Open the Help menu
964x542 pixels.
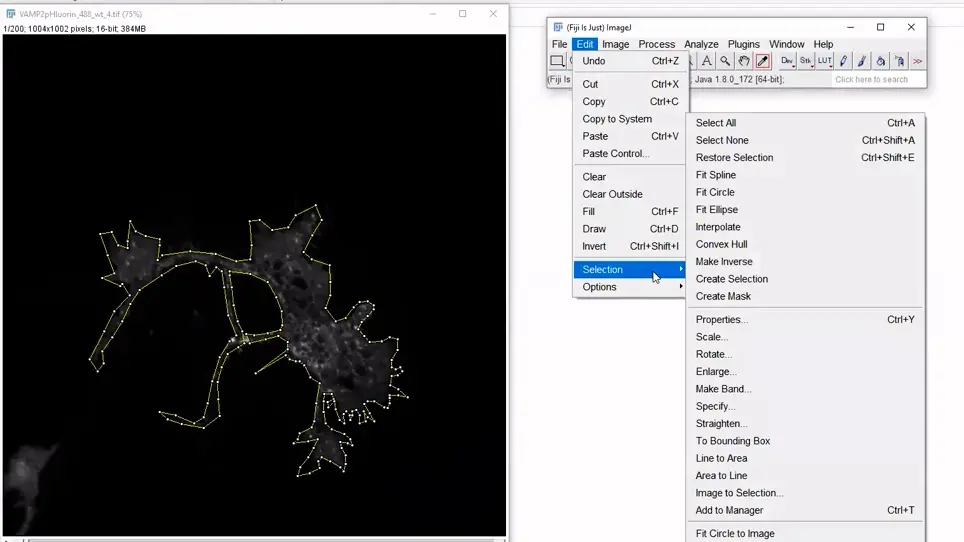click(823, 44)
